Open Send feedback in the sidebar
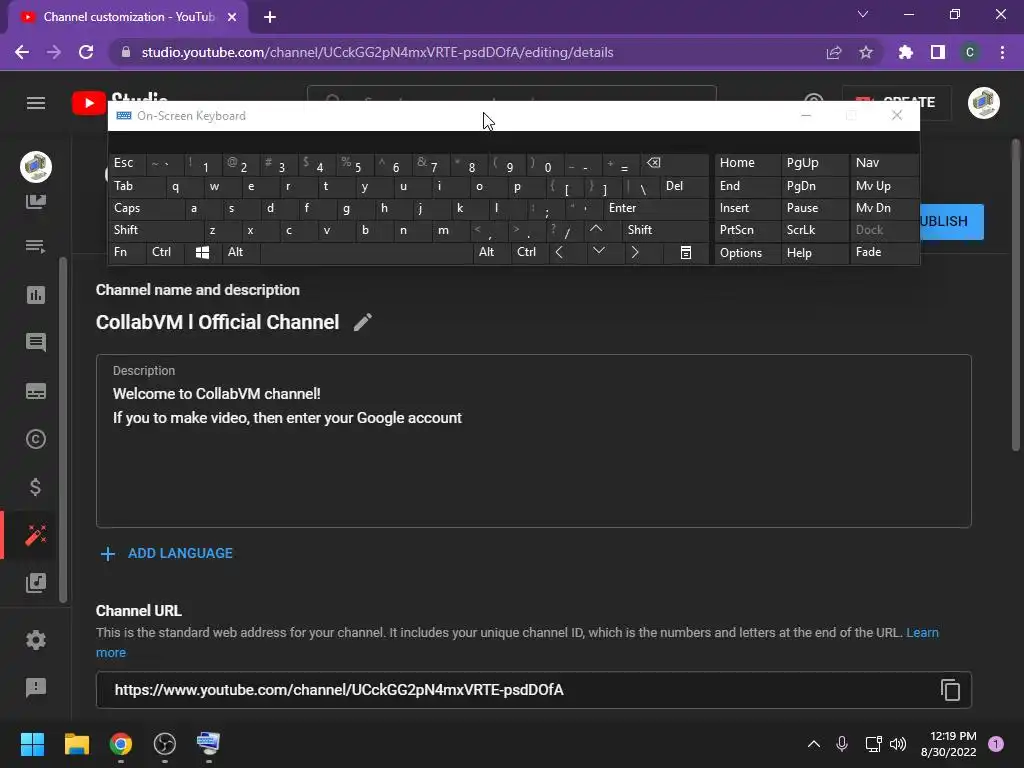The width and height of the screenshot is (1024, 768). (x=36, y=687)
